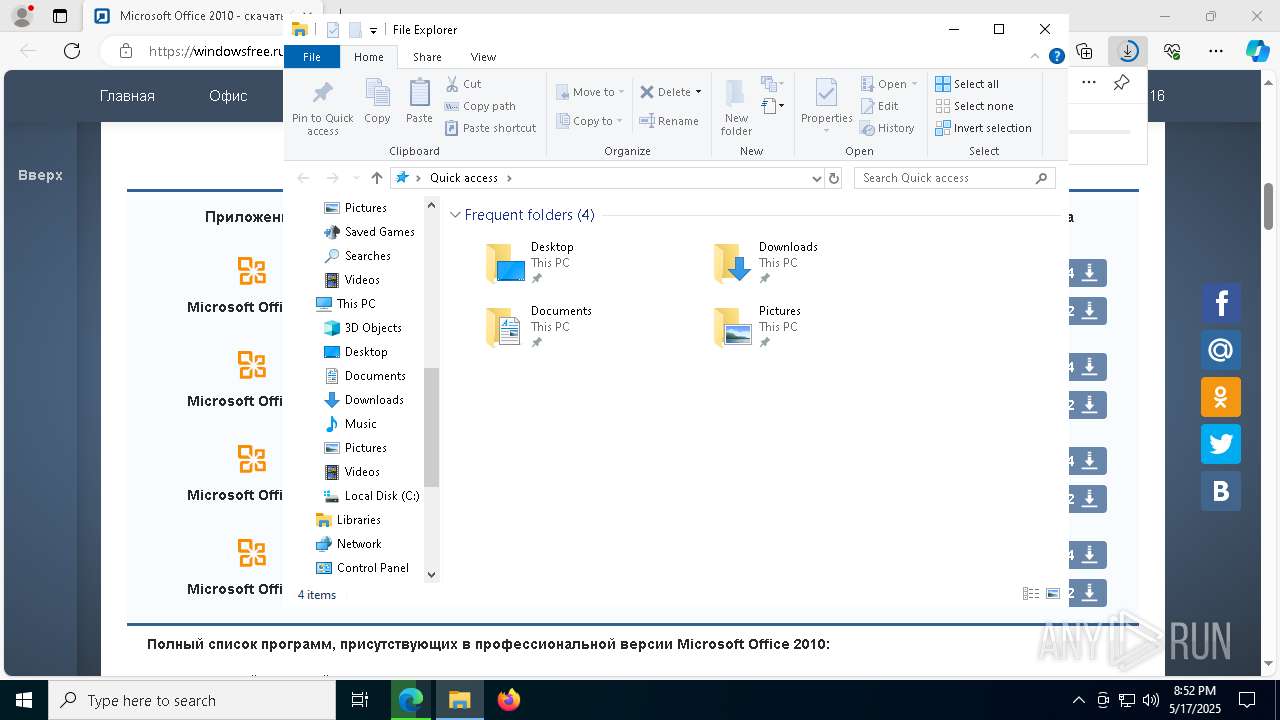Click Microsoft Edge icon in taskbar

411,700
